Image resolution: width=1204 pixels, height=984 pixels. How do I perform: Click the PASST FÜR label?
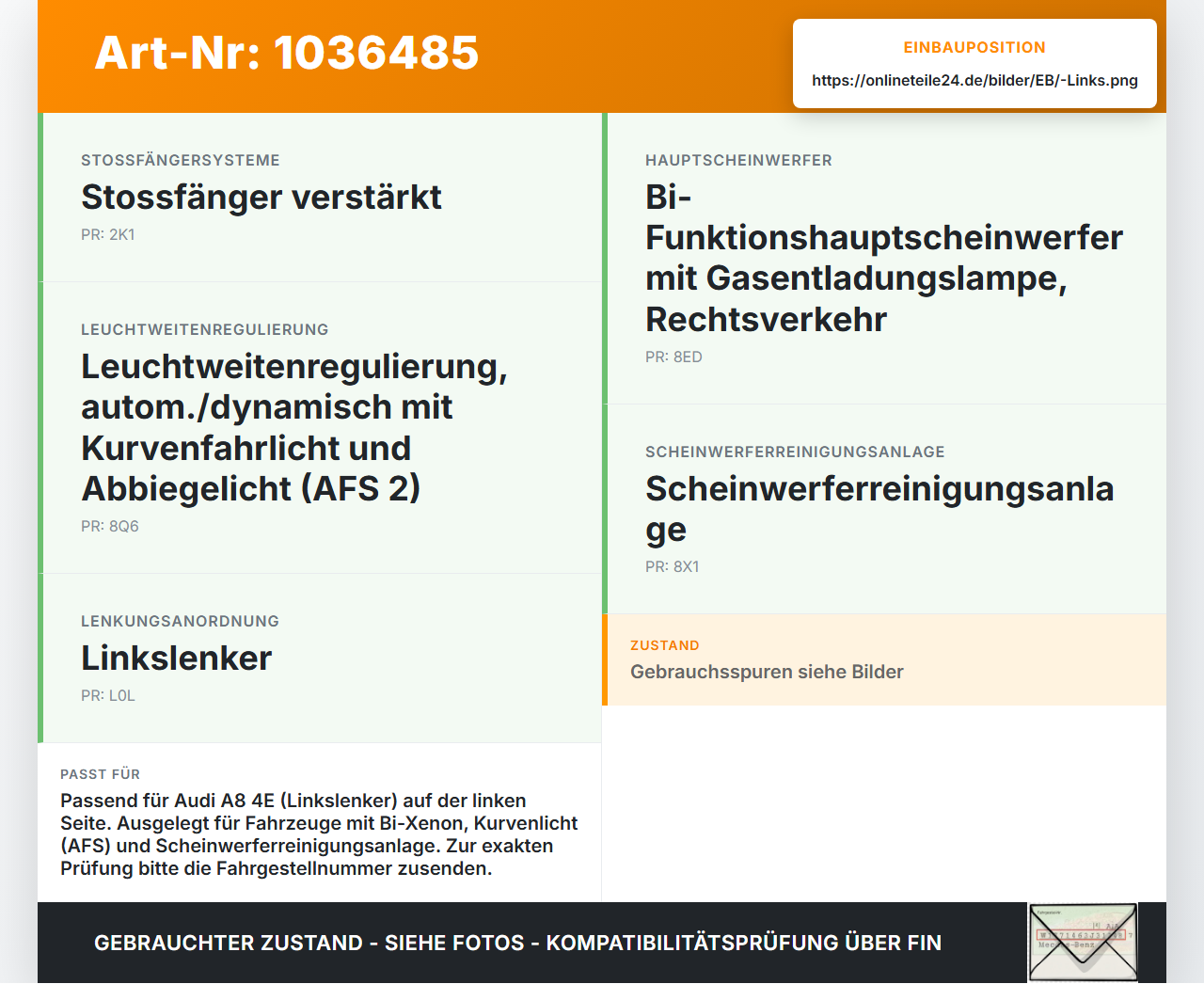(100, 775)
